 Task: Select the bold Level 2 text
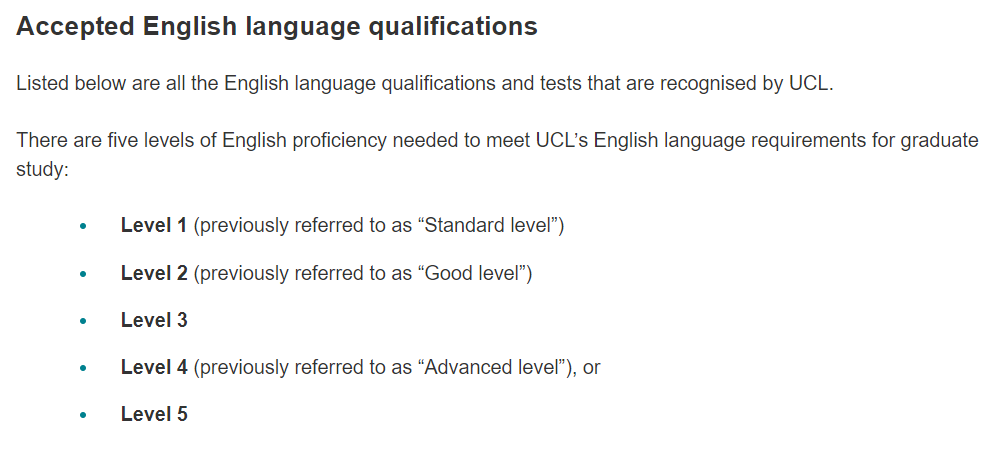(154, 273)
